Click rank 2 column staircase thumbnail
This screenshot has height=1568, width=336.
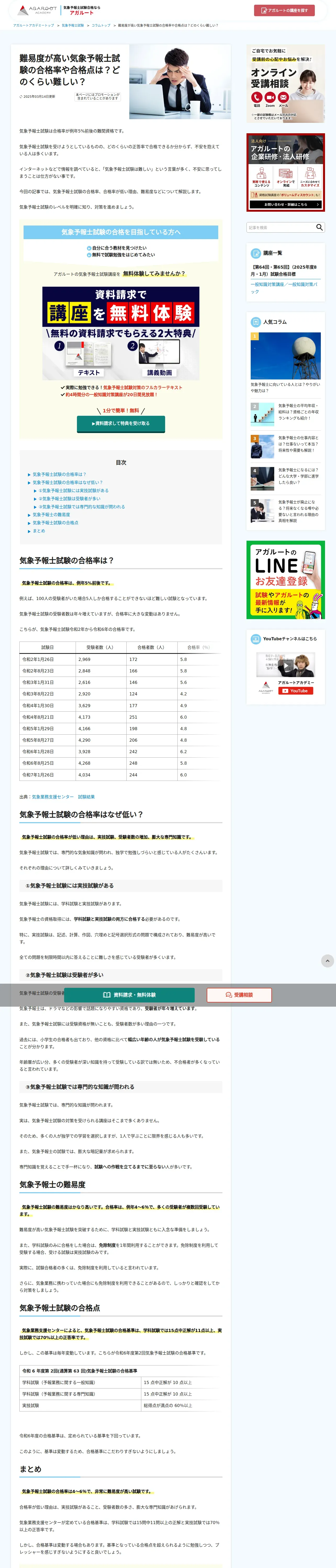click(x=262, y=414)
